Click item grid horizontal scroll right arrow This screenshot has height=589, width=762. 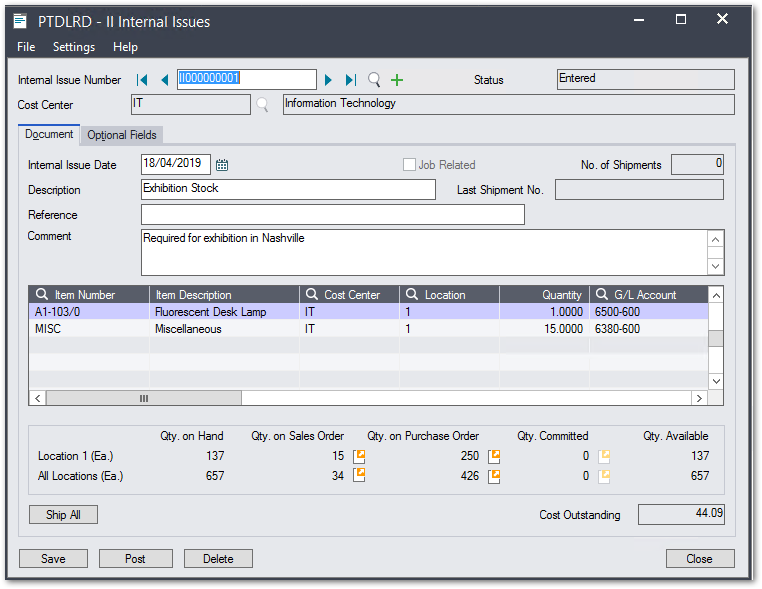[x=699, y=398]
